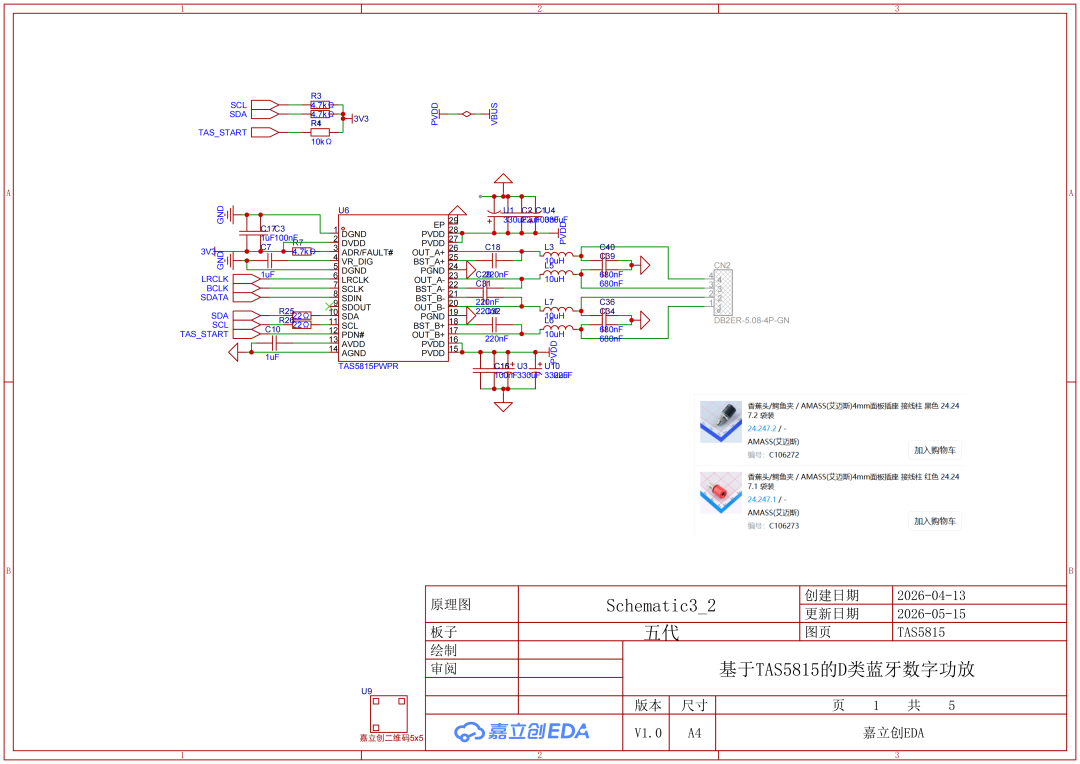The height and width of the screenshot is (764, 1080).
Task: Select resistor R4 10kΩ symbol
Action: pos(320,132)
